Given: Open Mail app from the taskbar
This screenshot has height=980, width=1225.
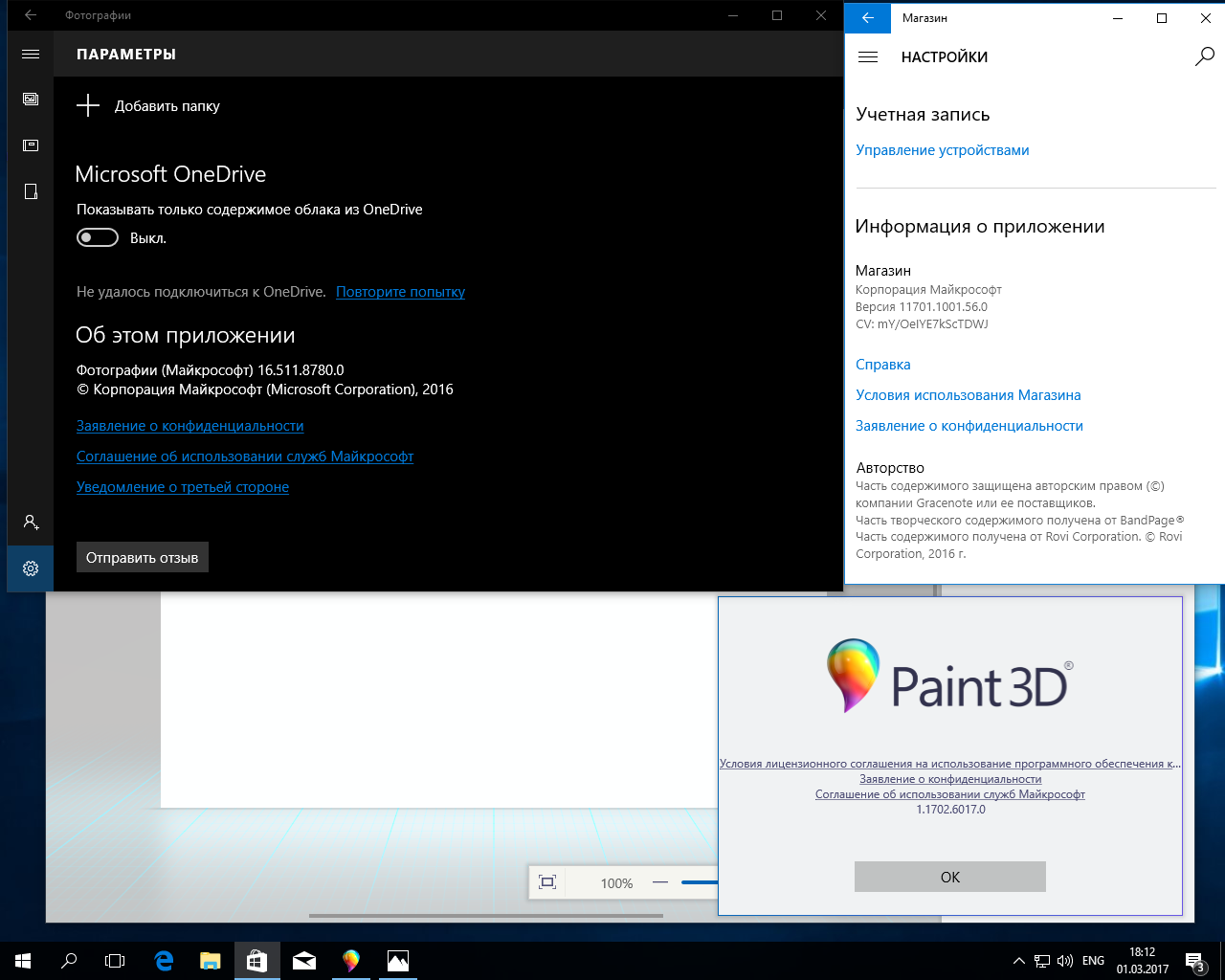Looking at the screenshot, I should (x=304, y=961).
